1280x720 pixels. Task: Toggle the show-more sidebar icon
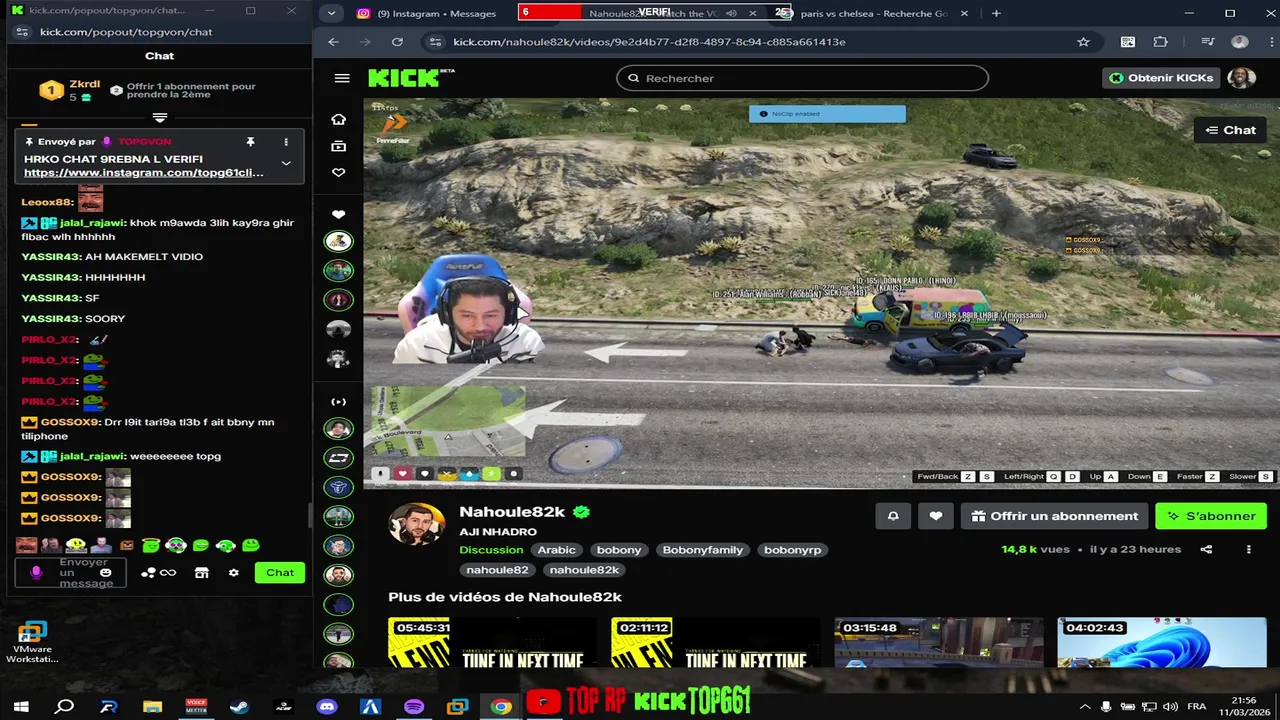pos(338,402)
